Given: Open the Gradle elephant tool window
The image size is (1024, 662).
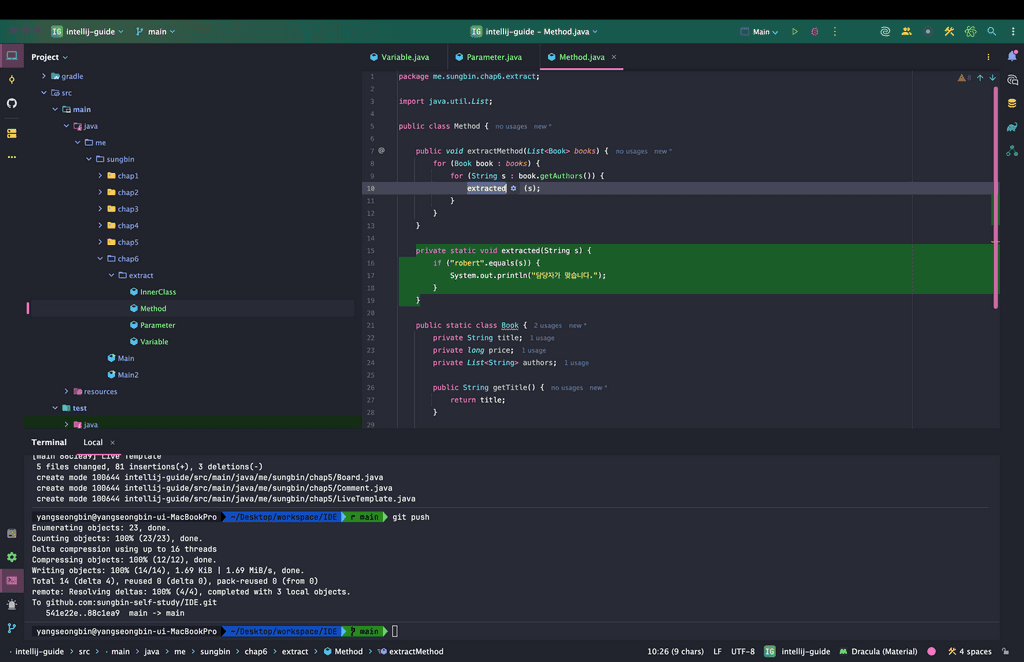Looking at the screenshot, I should pyautogui.click(x=1012, y=127).
